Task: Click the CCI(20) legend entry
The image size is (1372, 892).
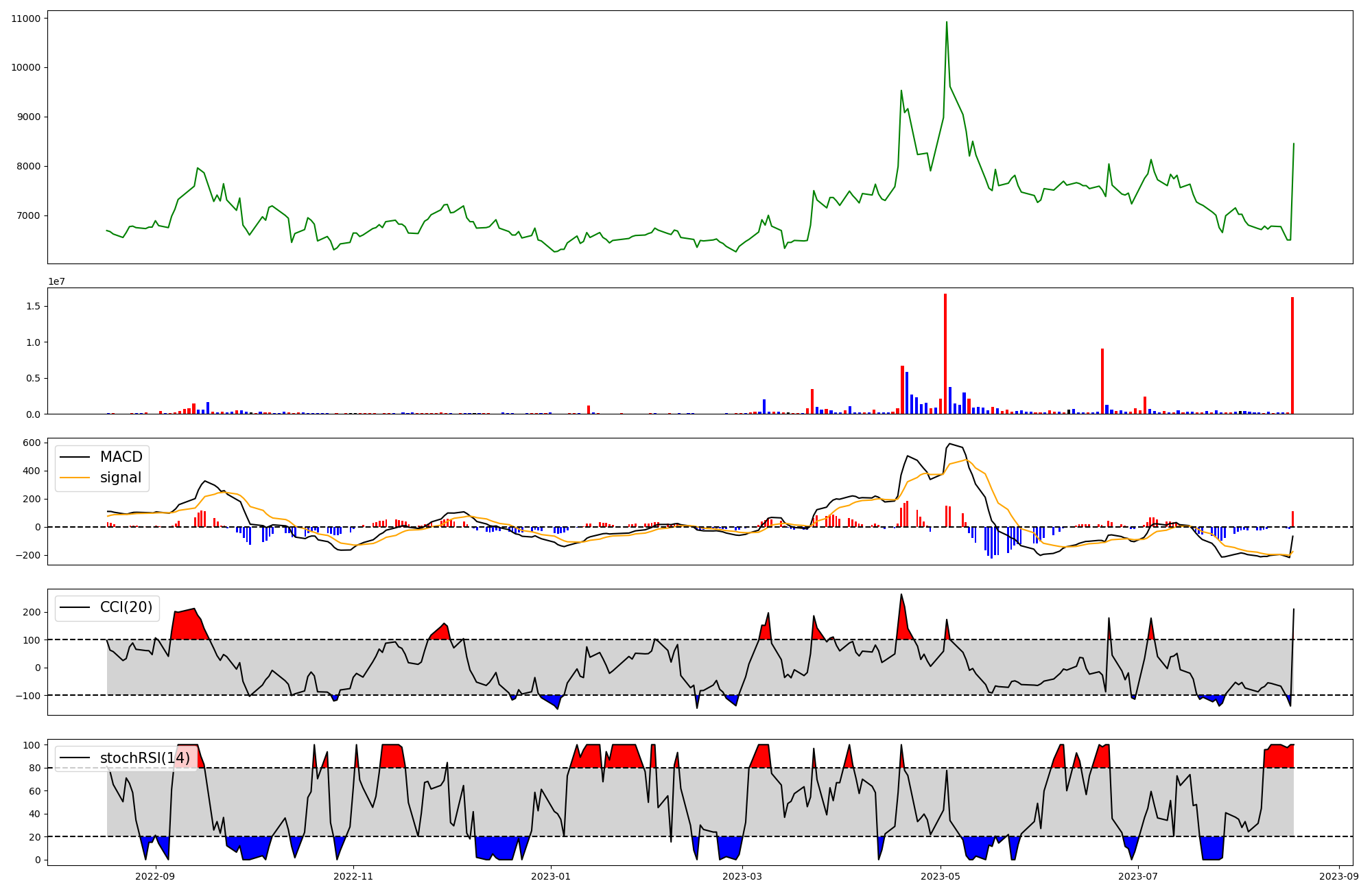Action: pyautogui.click(x=126, y=607)
